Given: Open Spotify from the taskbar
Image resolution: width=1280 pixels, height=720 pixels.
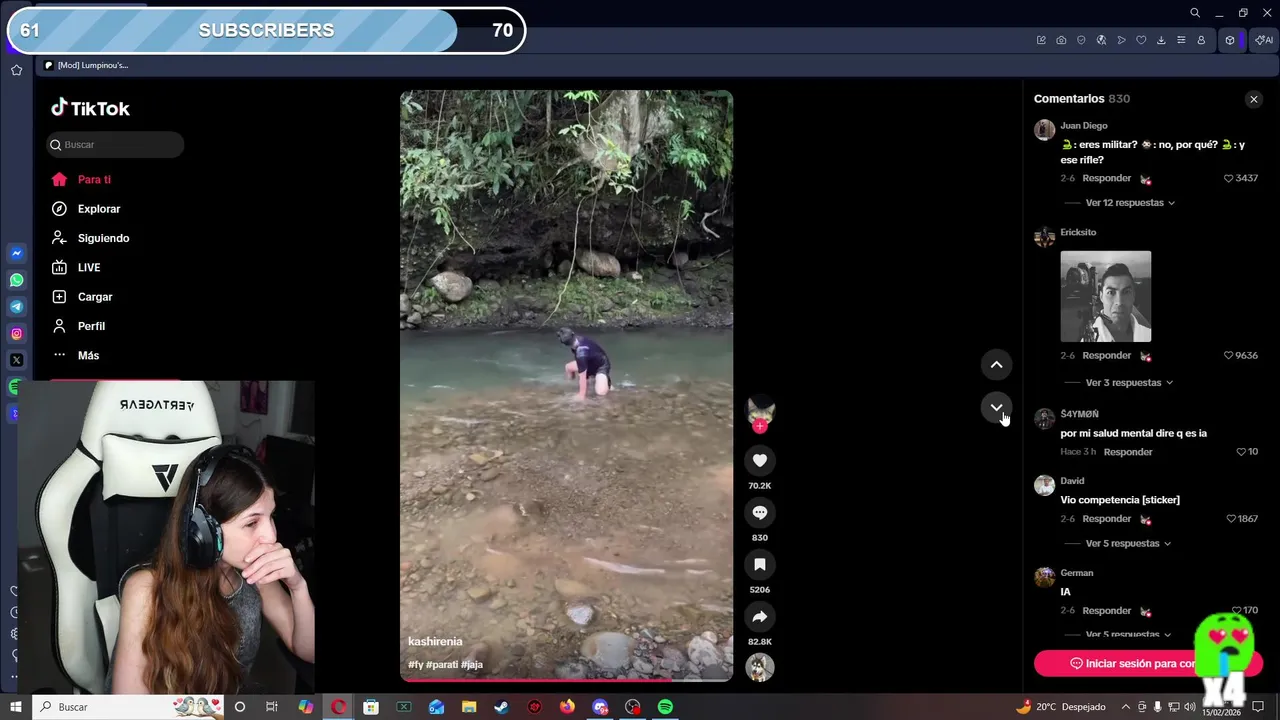Looking at the screenshot, I should point(665,707).
